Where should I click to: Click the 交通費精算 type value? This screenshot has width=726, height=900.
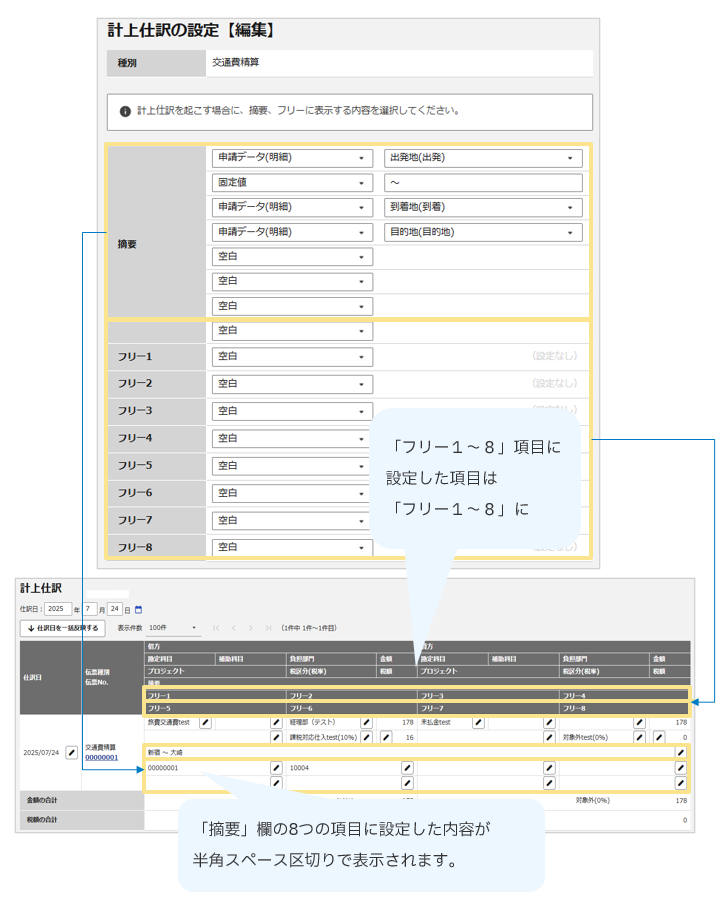pyautogui.click(x=235, y=62)
